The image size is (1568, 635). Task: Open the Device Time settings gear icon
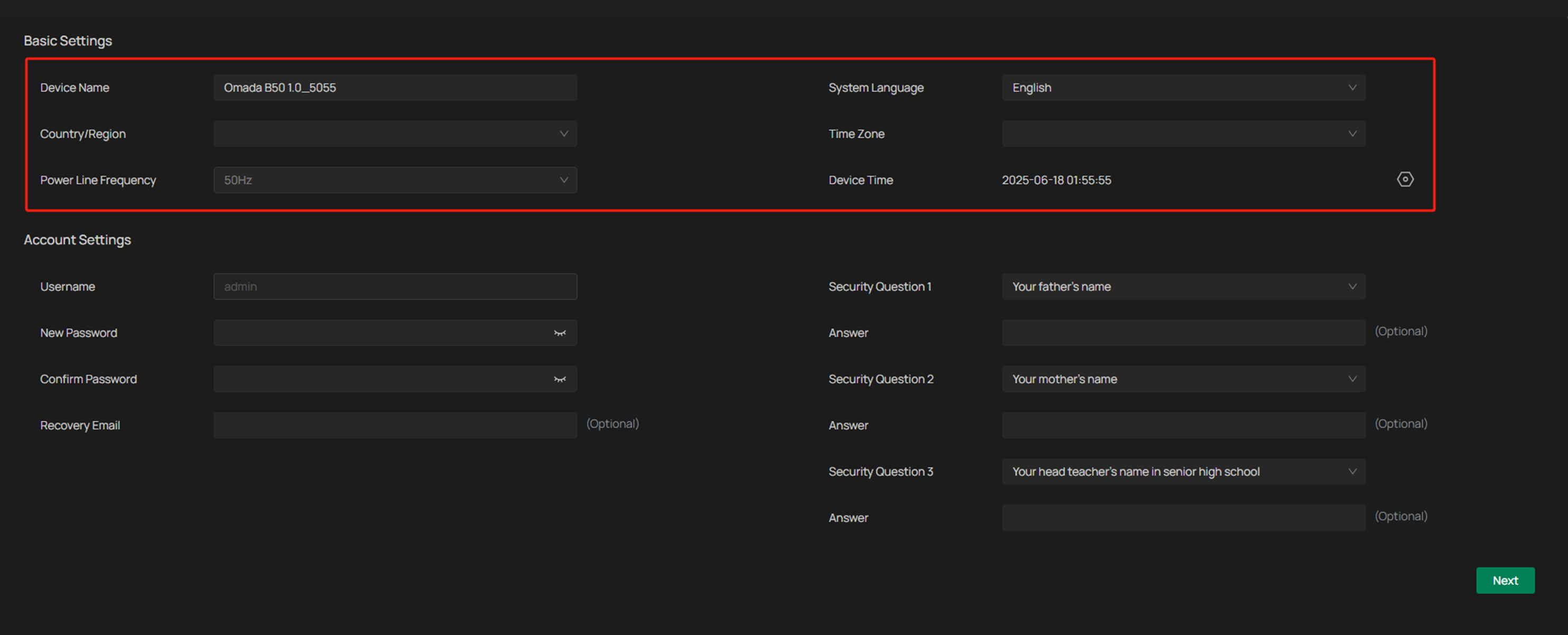1405,180
